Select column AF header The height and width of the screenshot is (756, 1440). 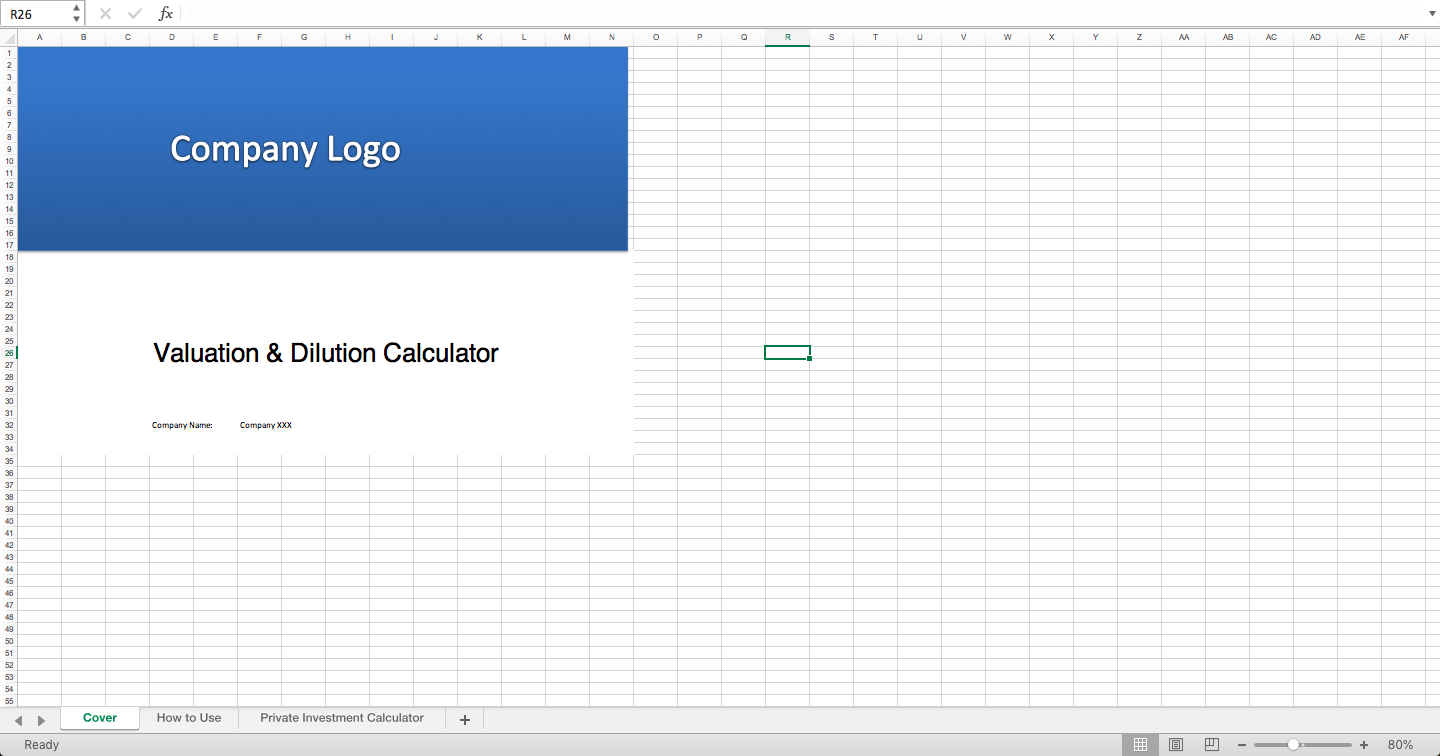[x=1404, y=37]
